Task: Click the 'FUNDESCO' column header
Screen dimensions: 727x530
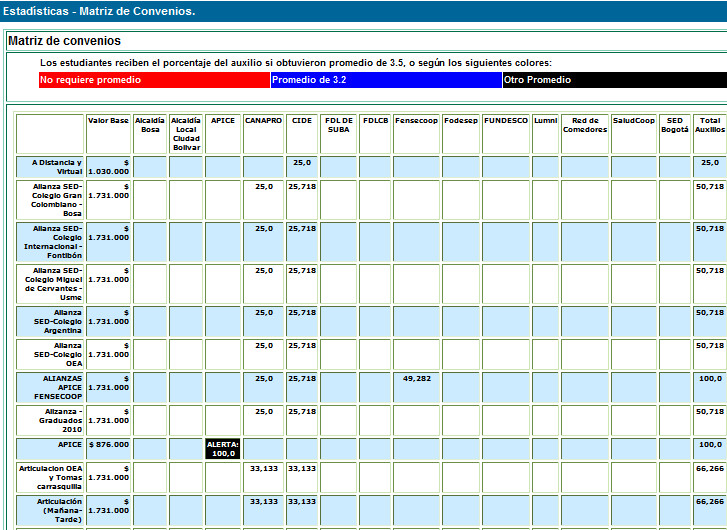Action: [506, 134]
